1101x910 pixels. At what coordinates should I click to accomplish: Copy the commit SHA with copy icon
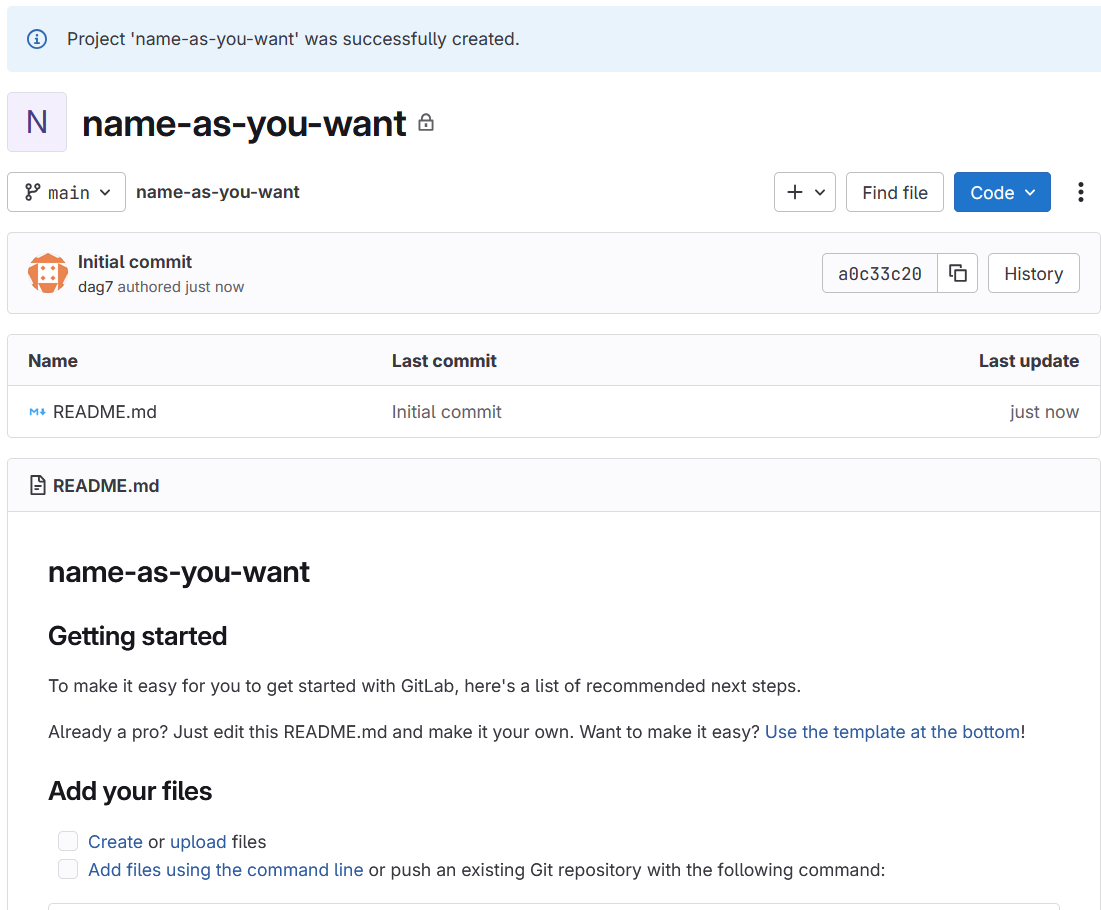pyautogui.click(x=958, y=273)
